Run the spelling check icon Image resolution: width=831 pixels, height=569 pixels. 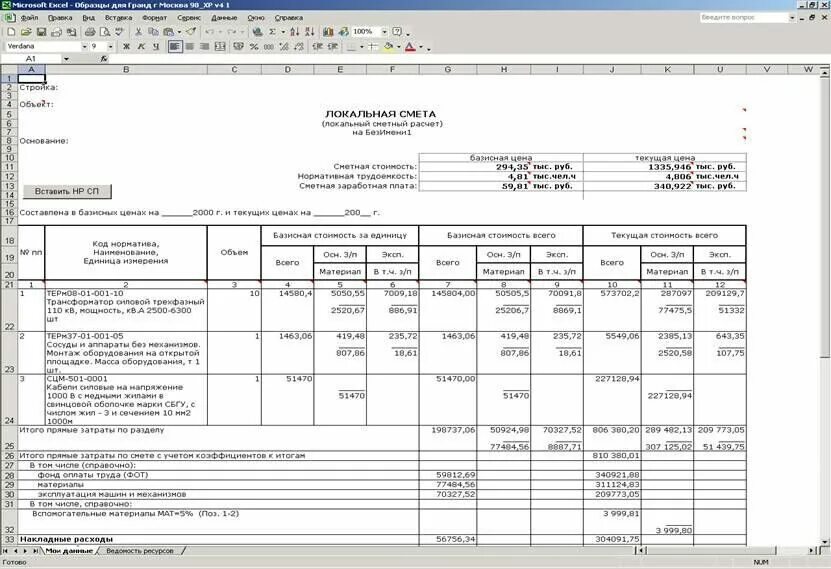[120, 32]
